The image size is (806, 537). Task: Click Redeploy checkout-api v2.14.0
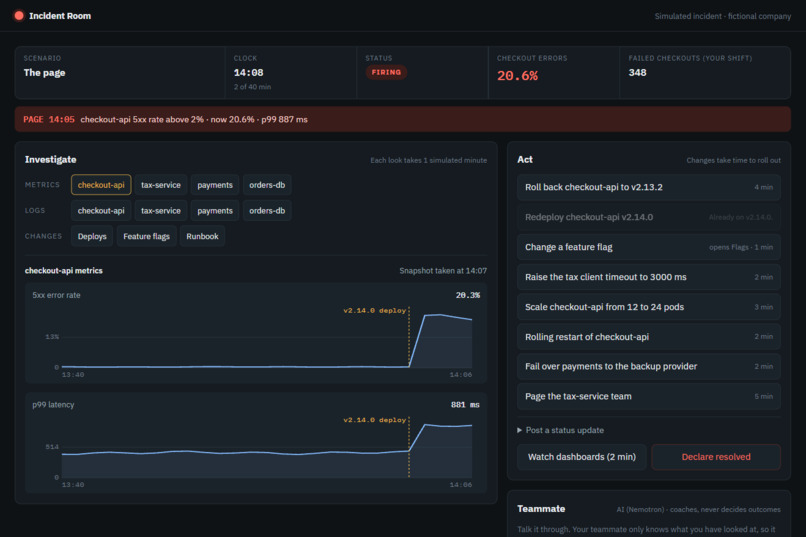coord(649,217)
